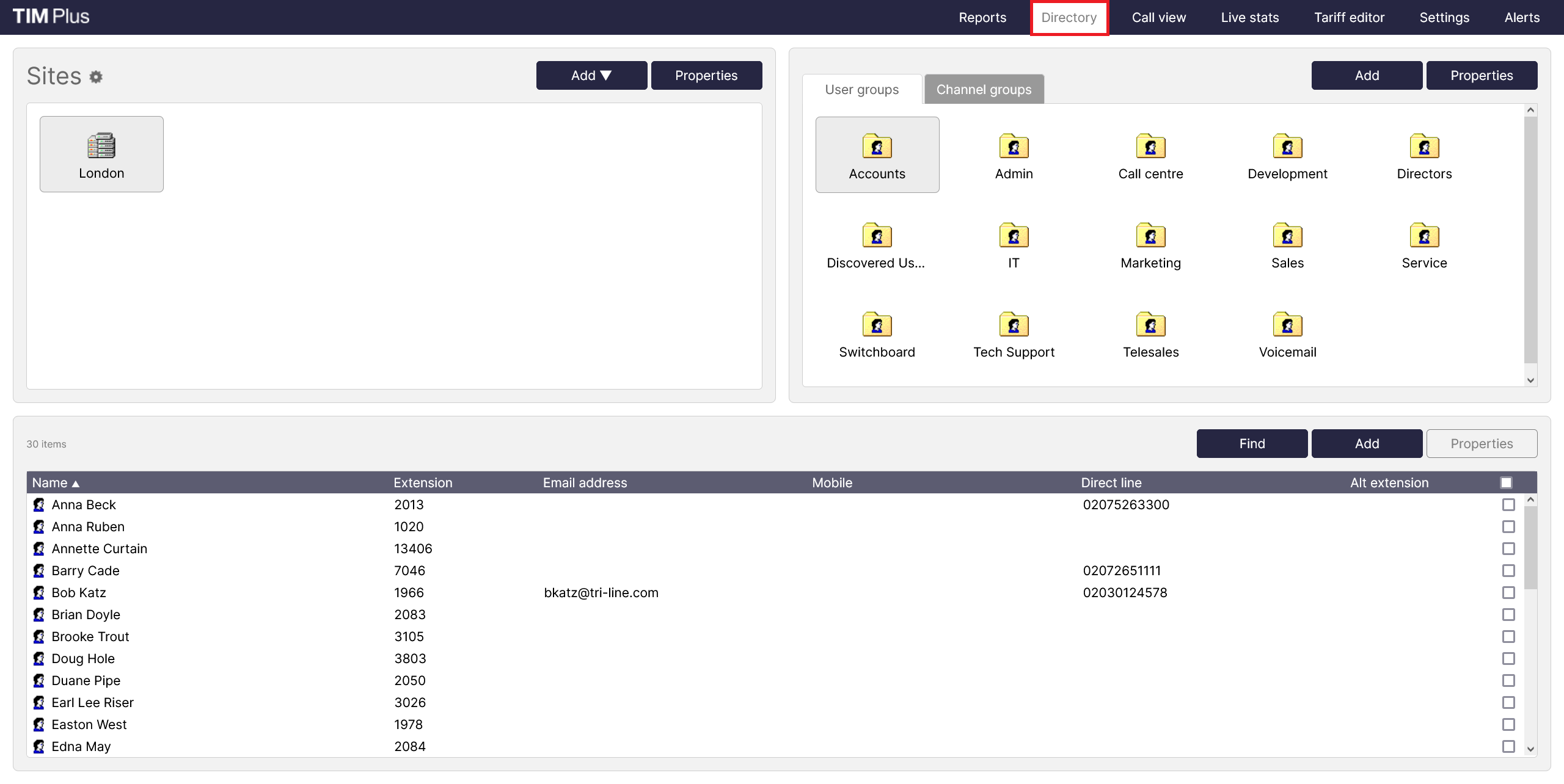1564x784 pixels.
Task: Select the Directors user group
Action: 1424,155
